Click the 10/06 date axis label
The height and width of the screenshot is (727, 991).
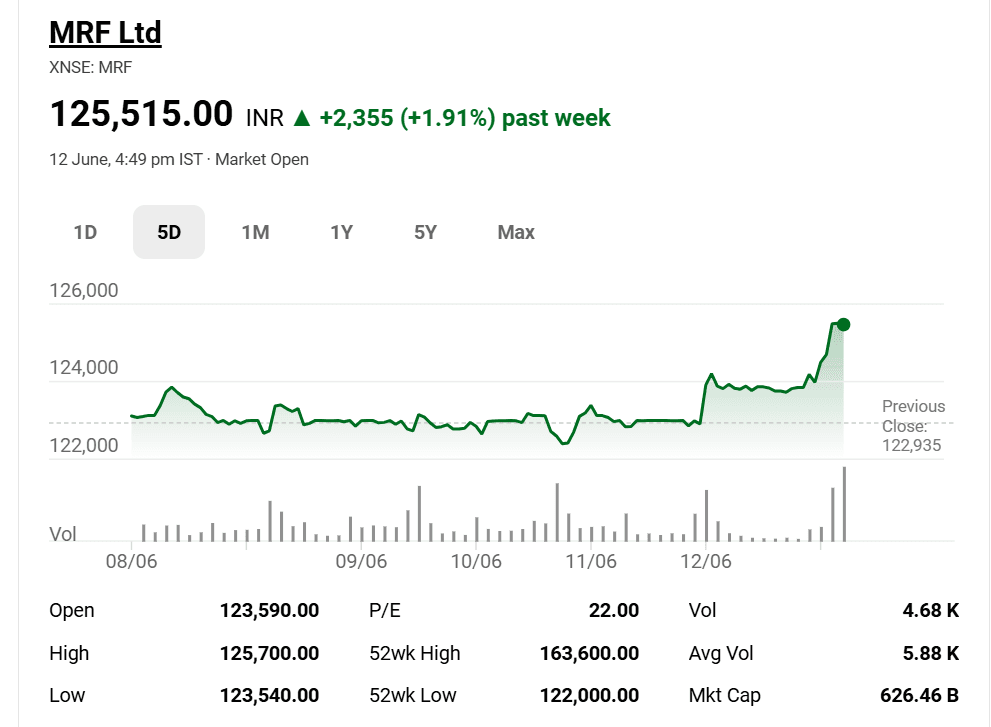(476, 561)
